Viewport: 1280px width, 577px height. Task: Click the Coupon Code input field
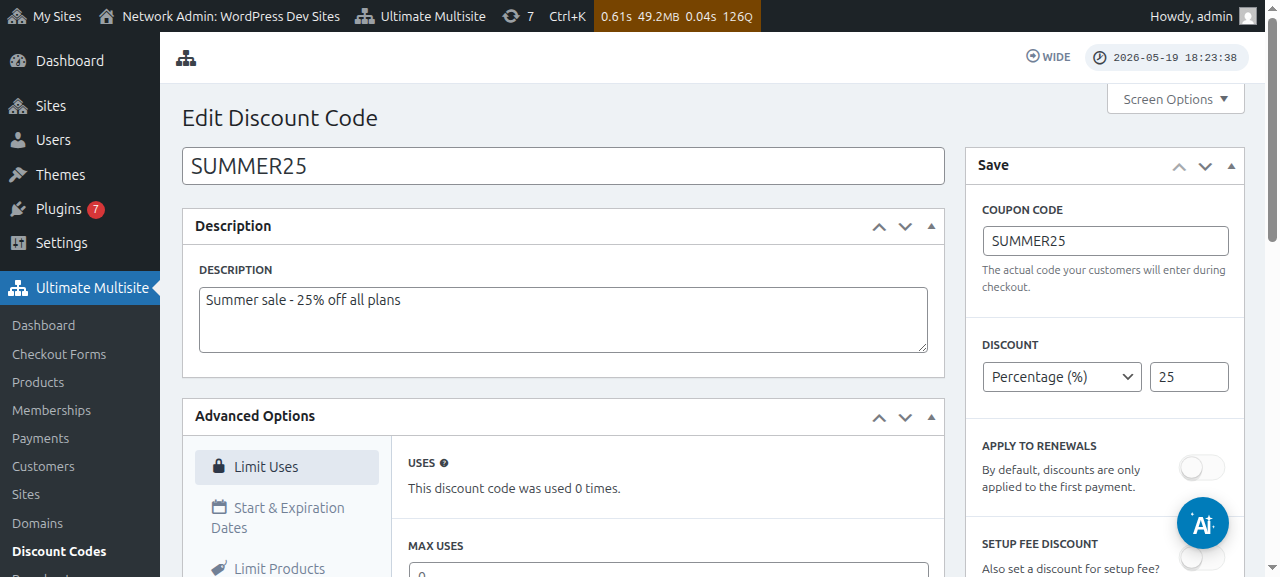tap(1105, 241)
